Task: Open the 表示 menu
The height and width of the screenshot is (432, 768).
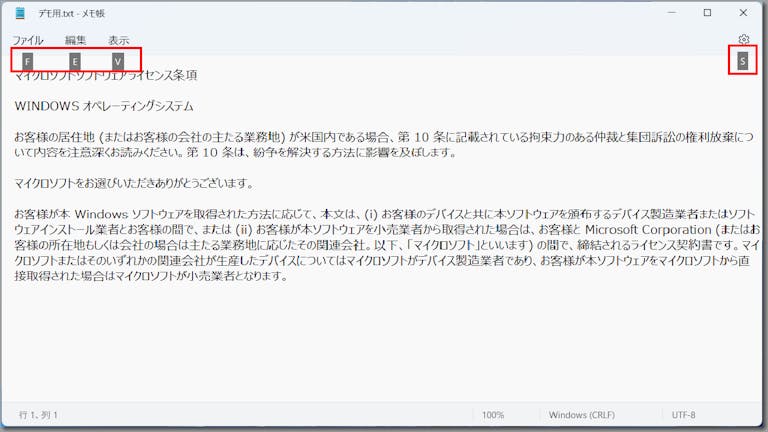Action: pos(119,40)
